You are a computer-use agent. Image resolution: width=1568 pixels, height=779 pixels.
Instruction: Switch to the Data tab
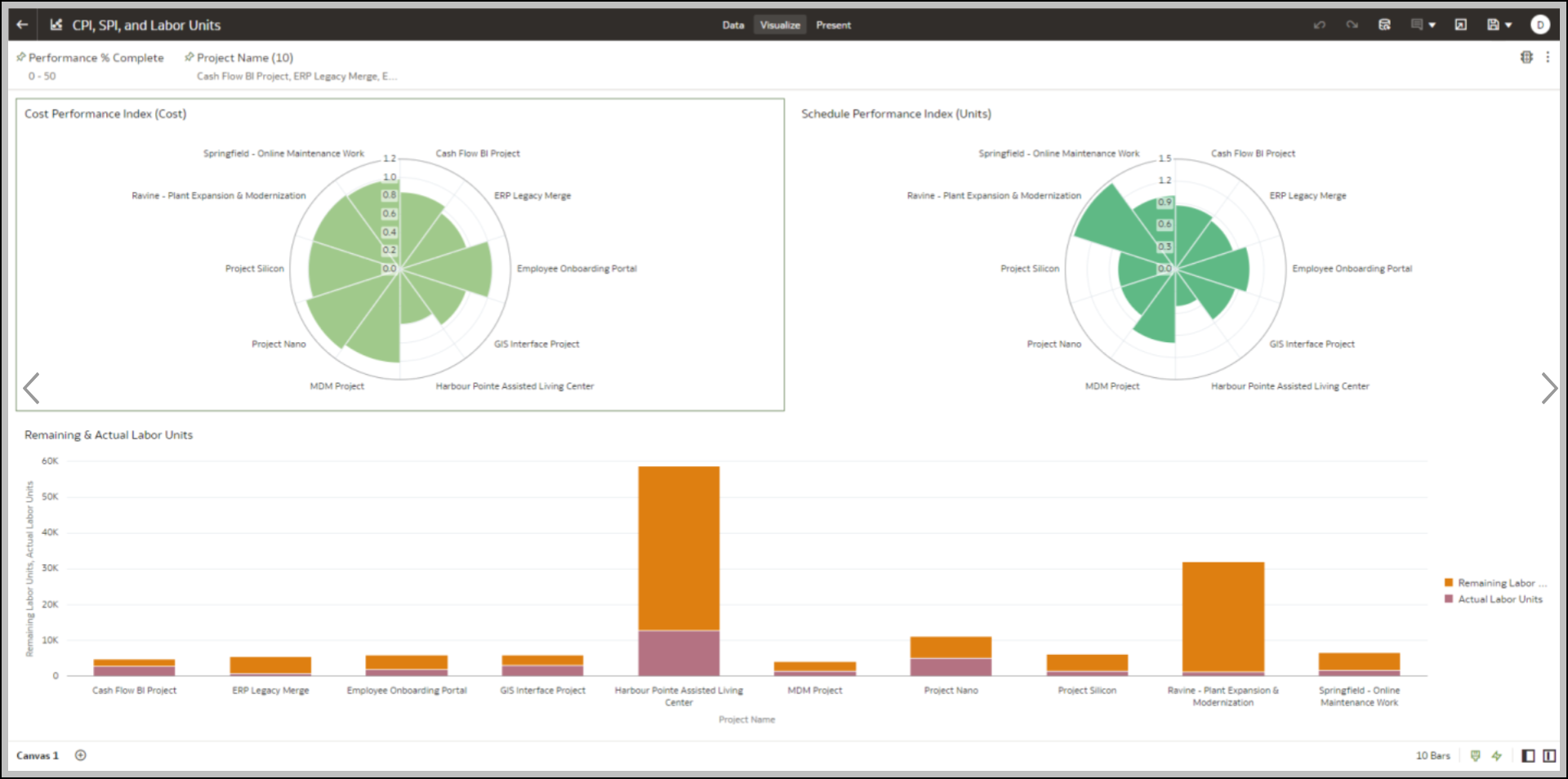pos(733,25)
